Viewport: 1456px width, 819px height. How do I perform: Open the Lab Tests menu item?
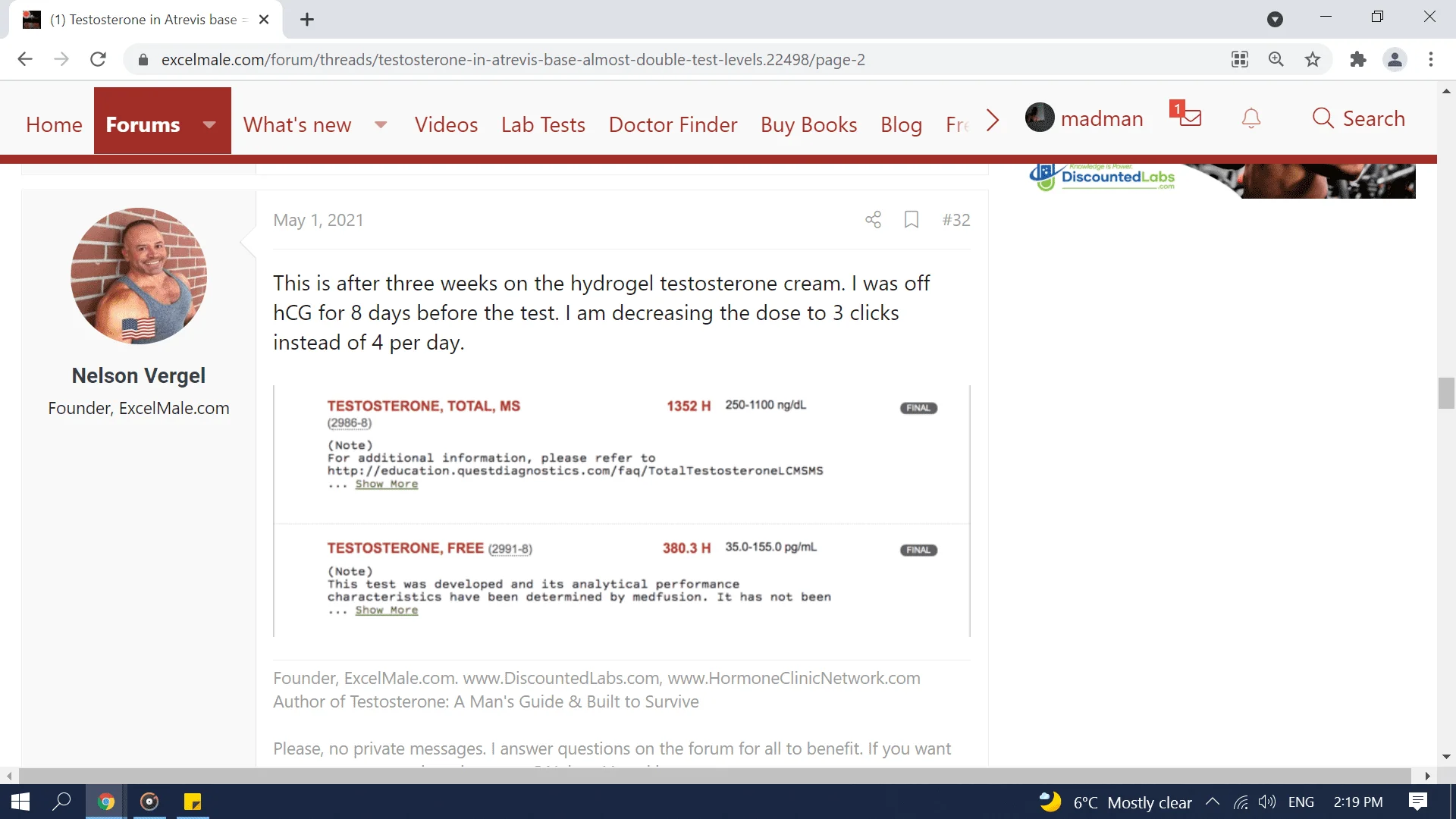(543, 124)
